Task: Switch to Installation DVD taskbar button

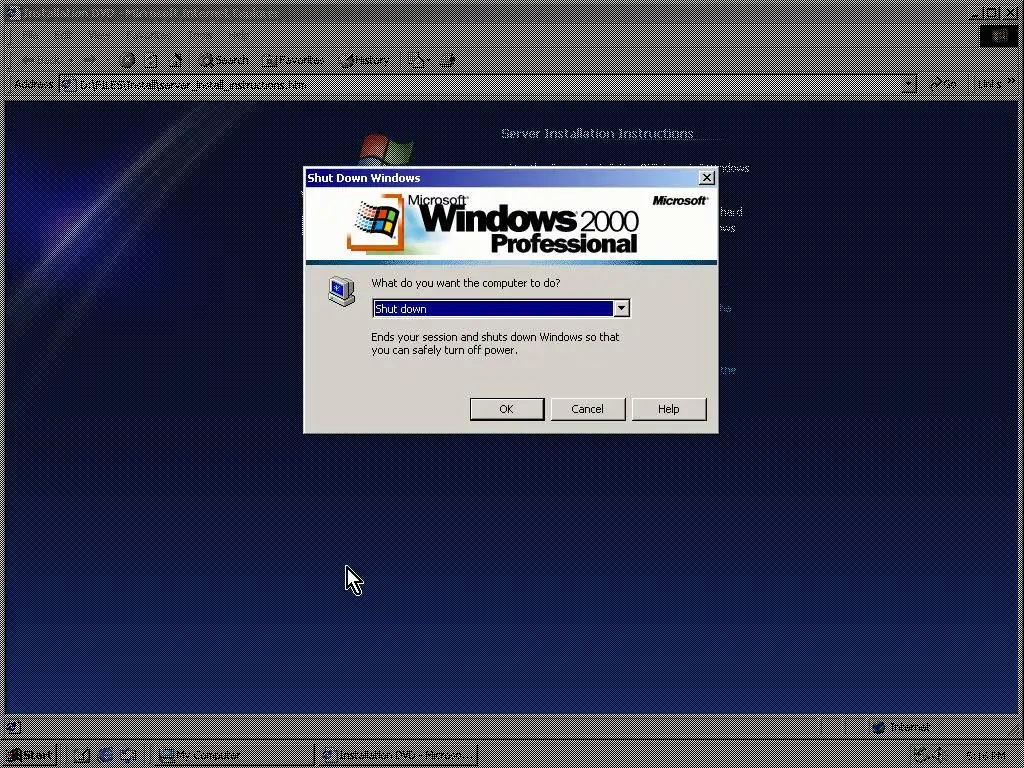Action: click(x=398, y=755)
